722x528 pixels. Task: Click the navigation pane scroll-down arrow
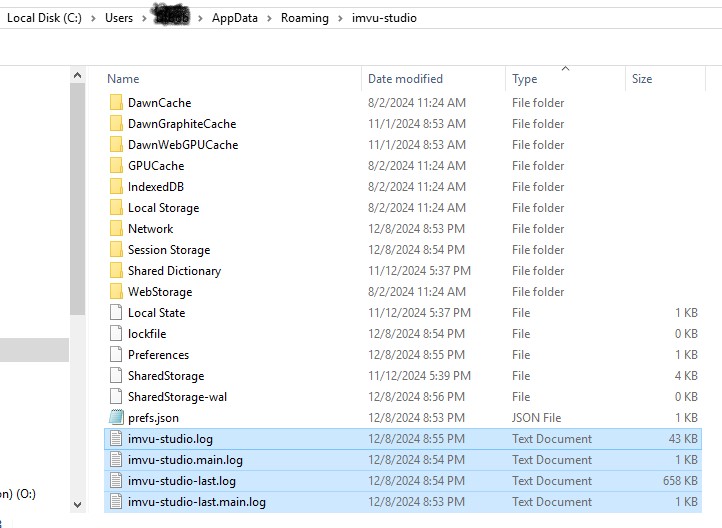pos(77,505)
